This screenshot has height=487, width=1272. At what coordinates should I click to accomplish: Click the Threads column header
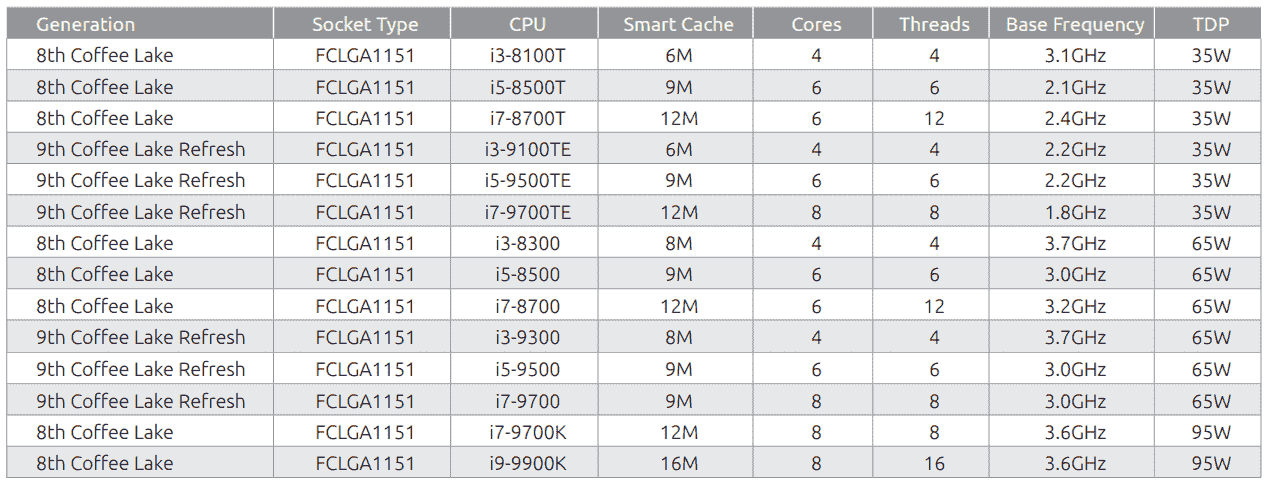point(934,24)
